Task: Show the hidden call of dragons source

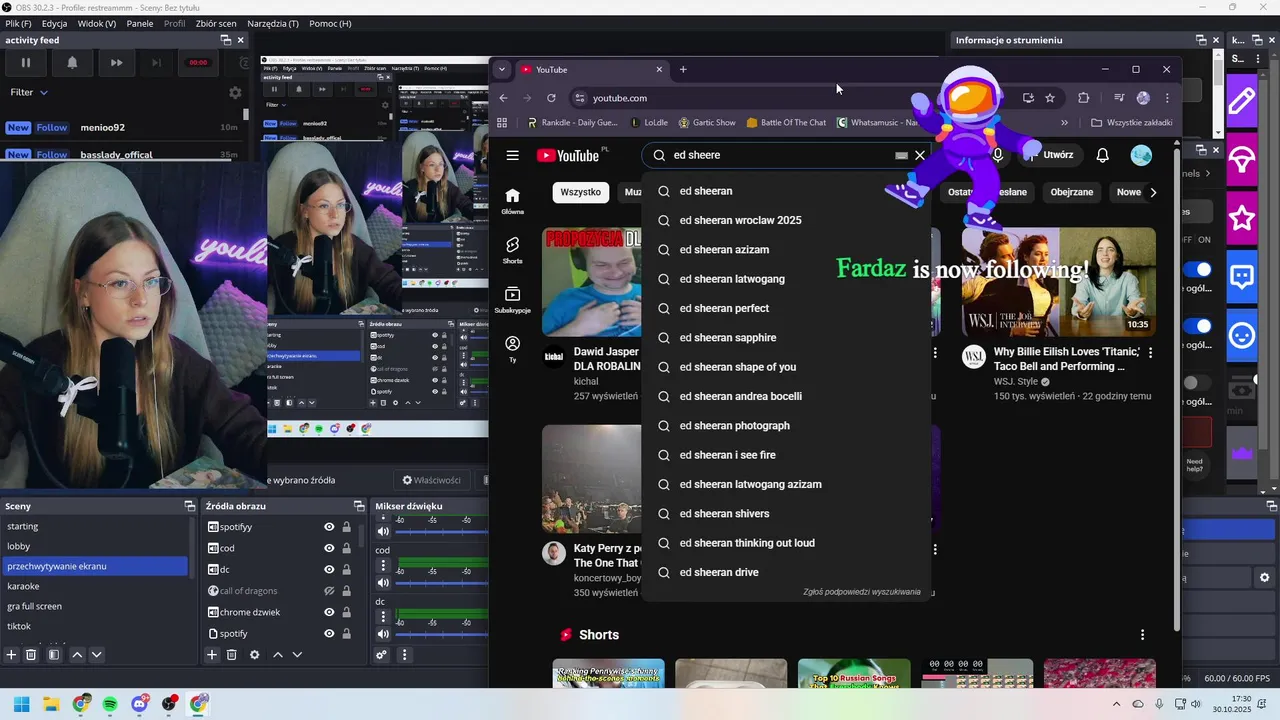Action: click(329, 591)
